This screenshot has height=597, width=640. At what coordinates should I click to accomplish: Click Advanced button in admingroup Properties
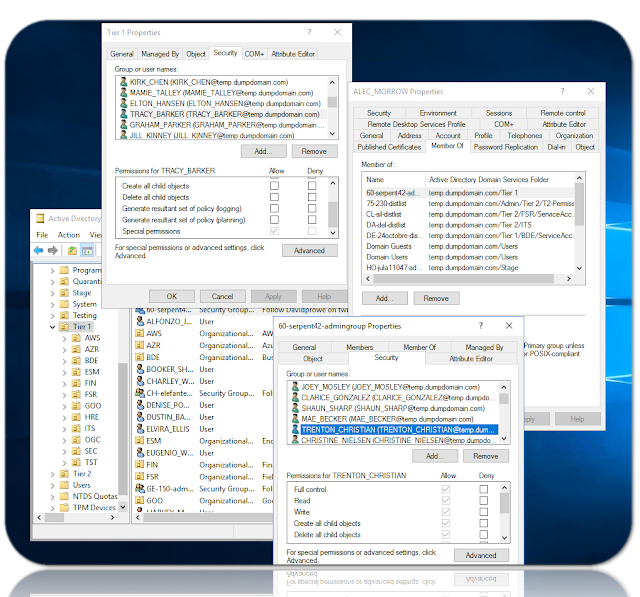pyautogui.click(x=481, y=555)
